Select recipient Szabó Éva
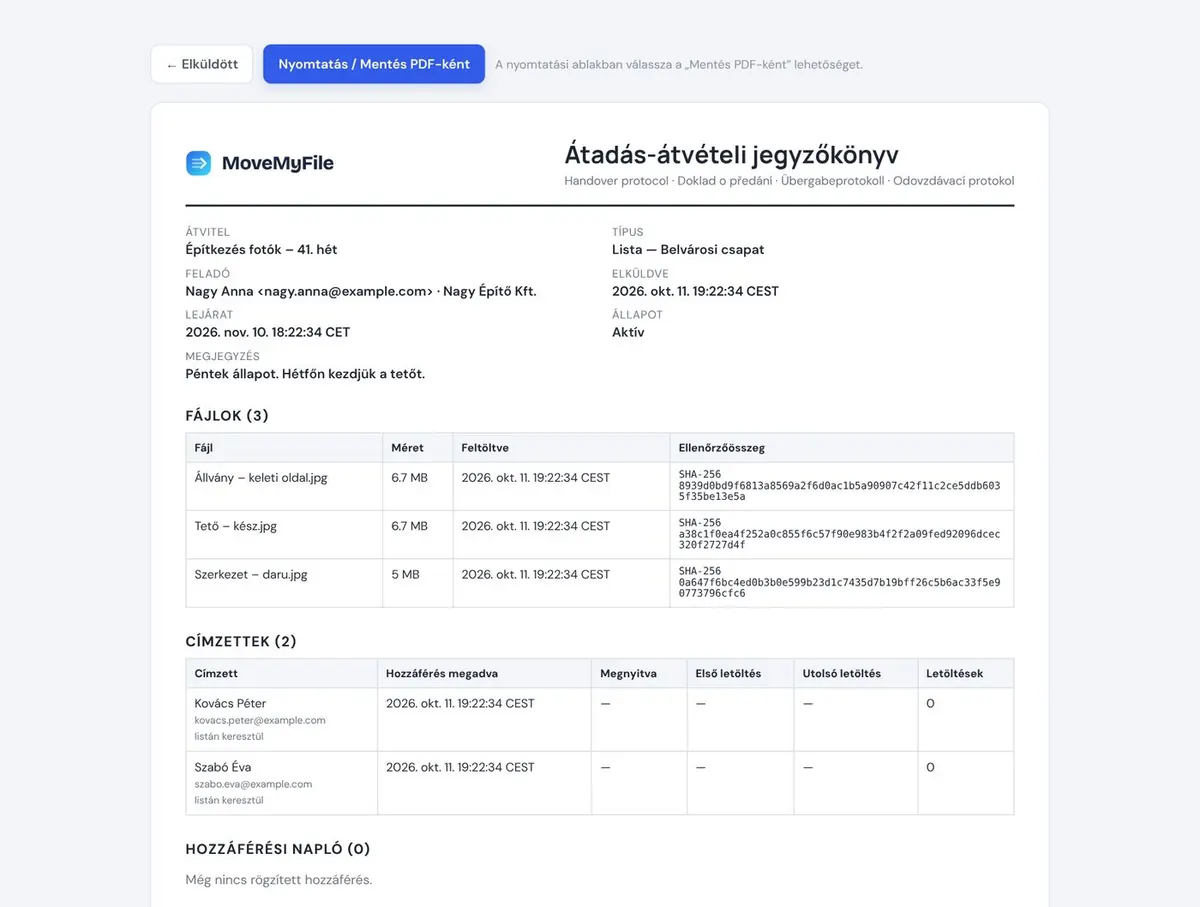The height and width of the screenshot is (907, 1200). (223, 767)
